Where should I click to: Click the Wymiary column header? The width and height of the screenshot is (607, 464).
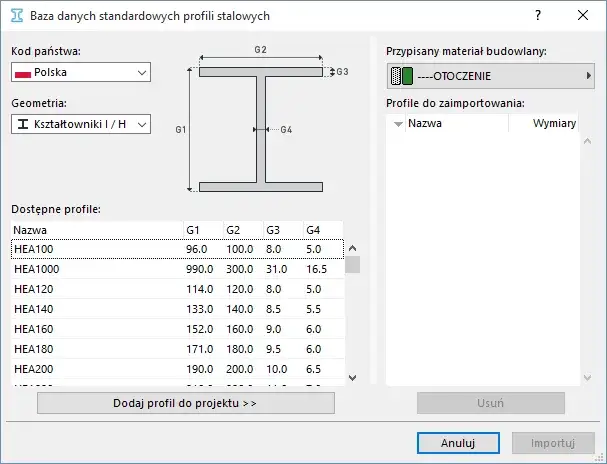pyautogui.click(x=554, y=124)
